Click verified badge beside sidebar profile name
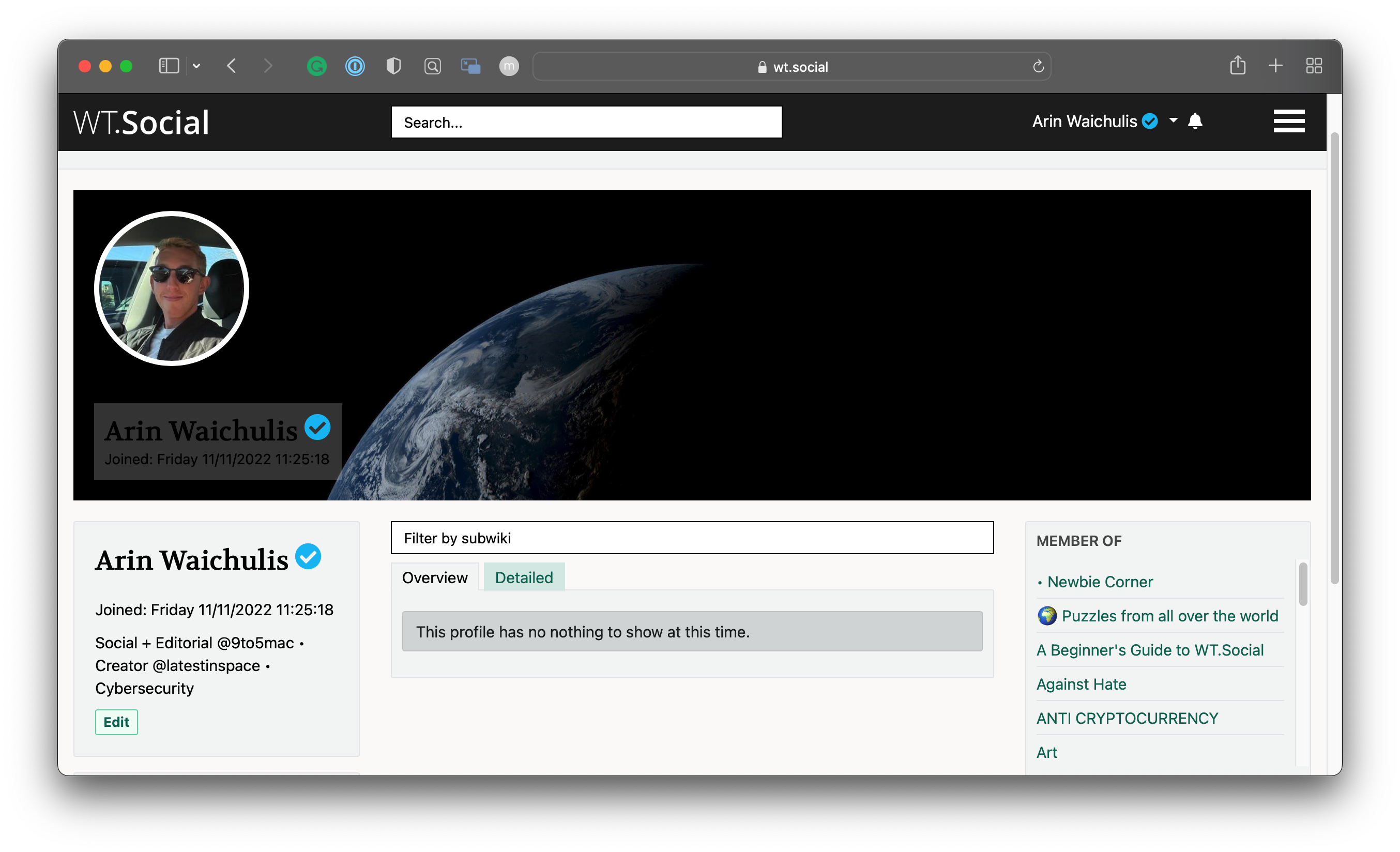1400x852 pixels. (308, 556)
